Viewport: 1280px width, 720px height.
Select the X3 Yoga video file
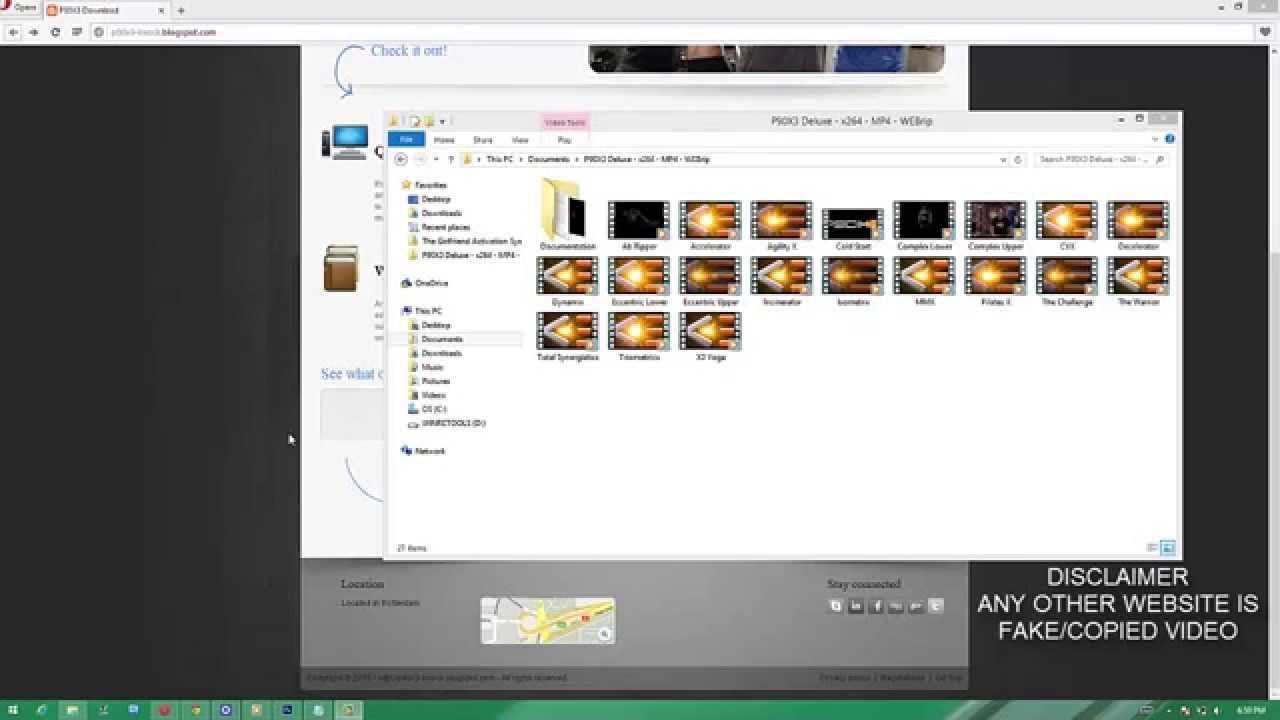tap(710, 337)
